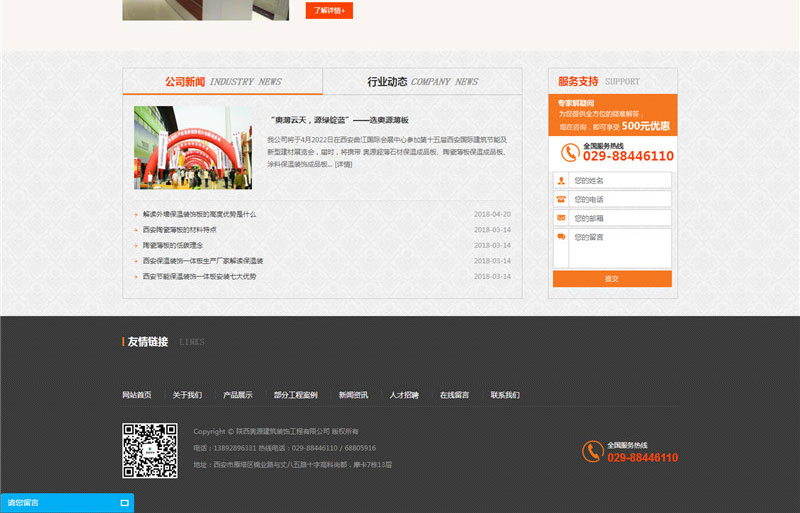Click the telephone icon beside phone field
The image size is (800, 513).
pos(561,199)
